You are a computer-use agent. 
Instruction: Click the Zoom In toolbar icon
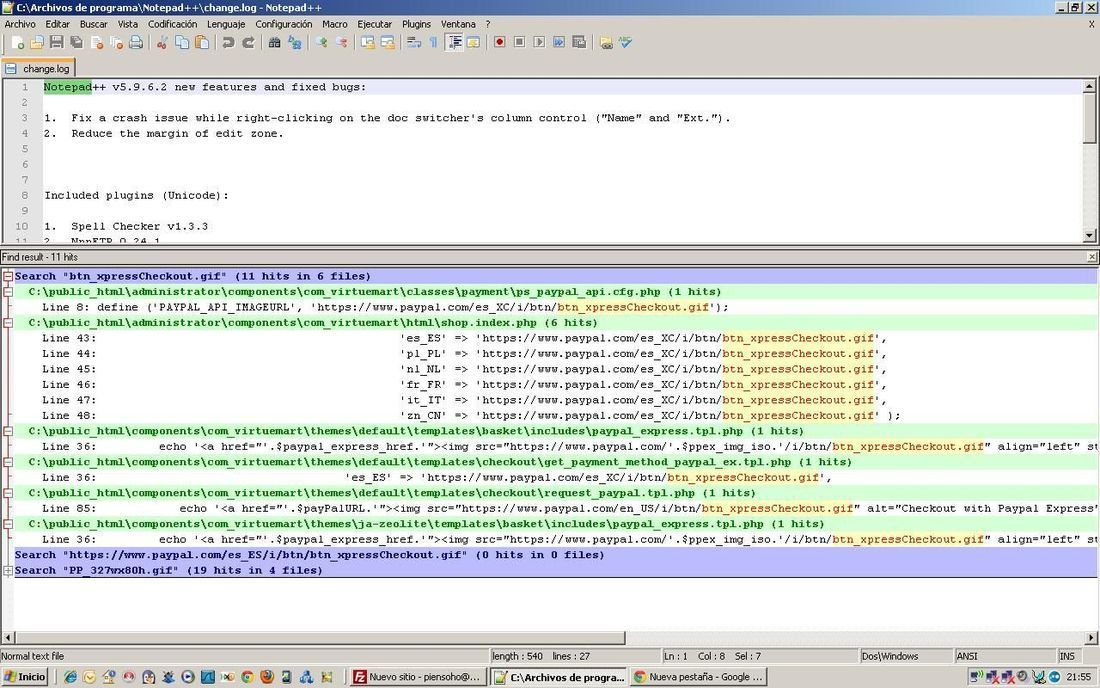pos(321,43)
